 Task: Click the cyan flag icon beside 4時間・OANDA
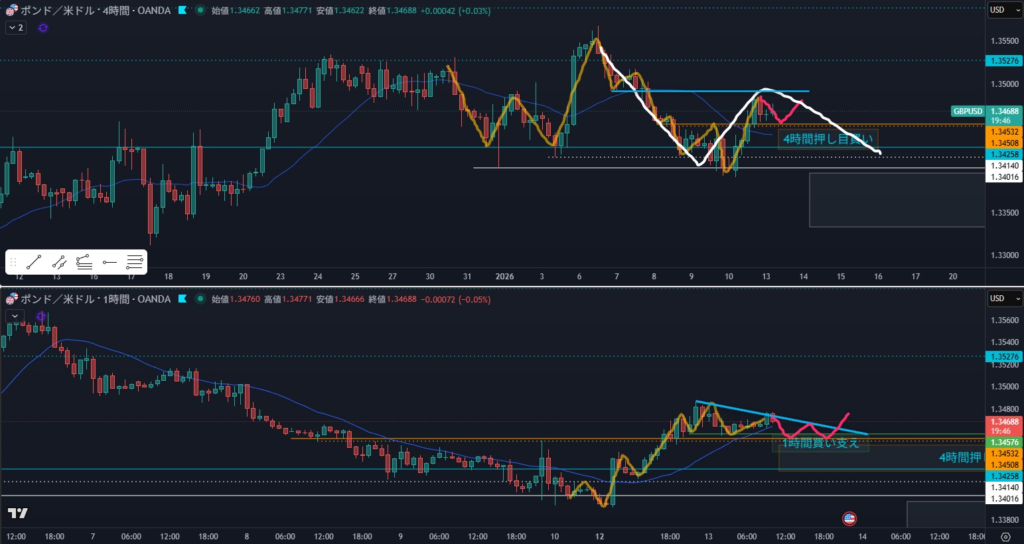(182, 10)
